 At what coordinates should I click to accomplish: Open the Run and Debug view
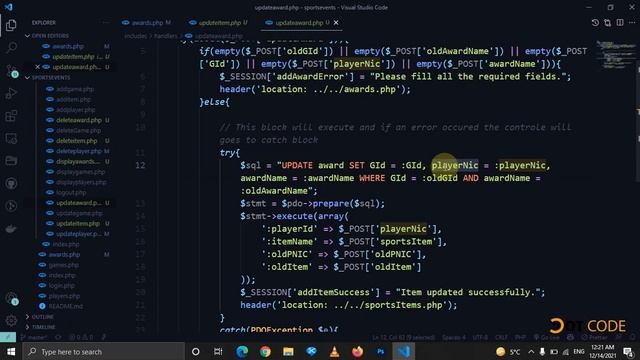pos(11,93)
